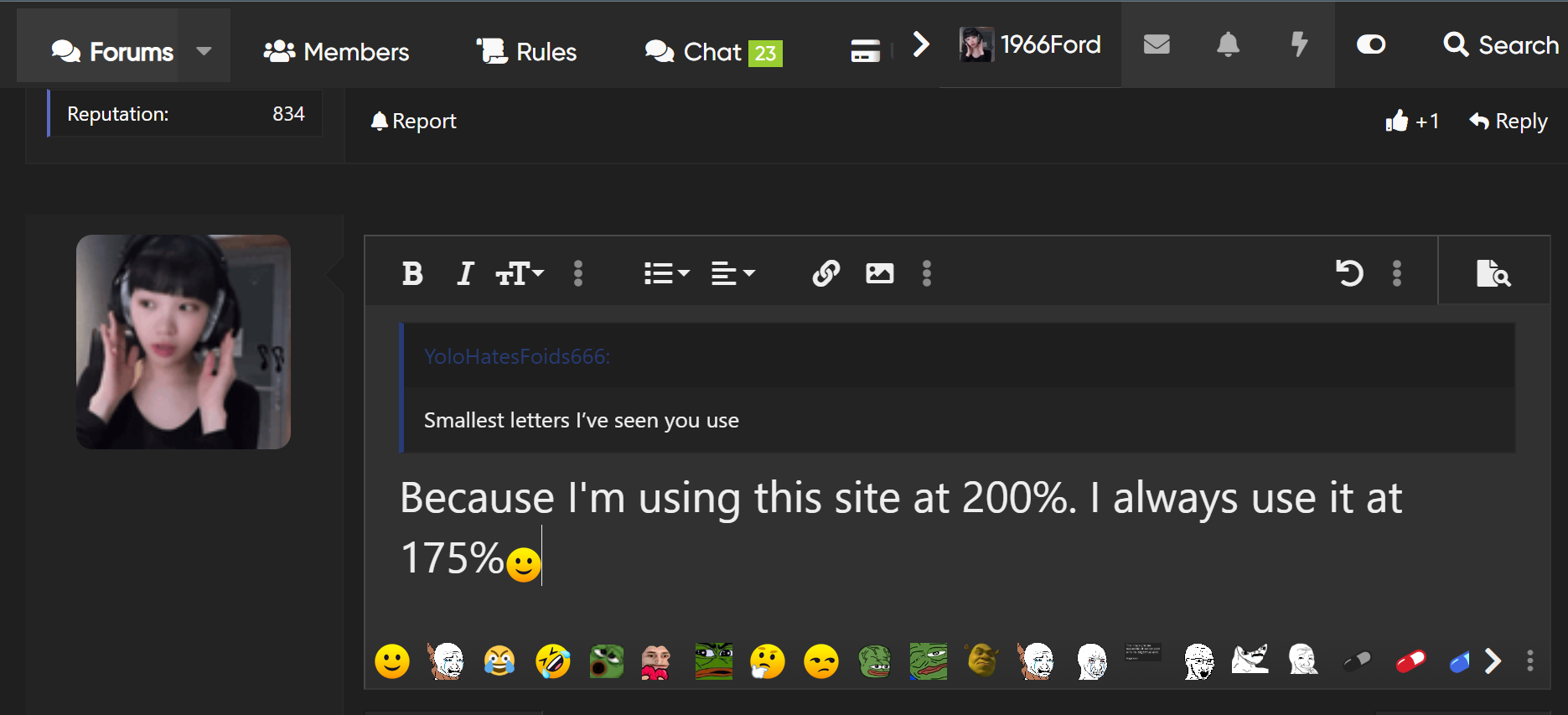The height and width of the screenshot is (715, 1568).
Task: Show more smilies with the right arrow
Action: (x=1493, y=661)
